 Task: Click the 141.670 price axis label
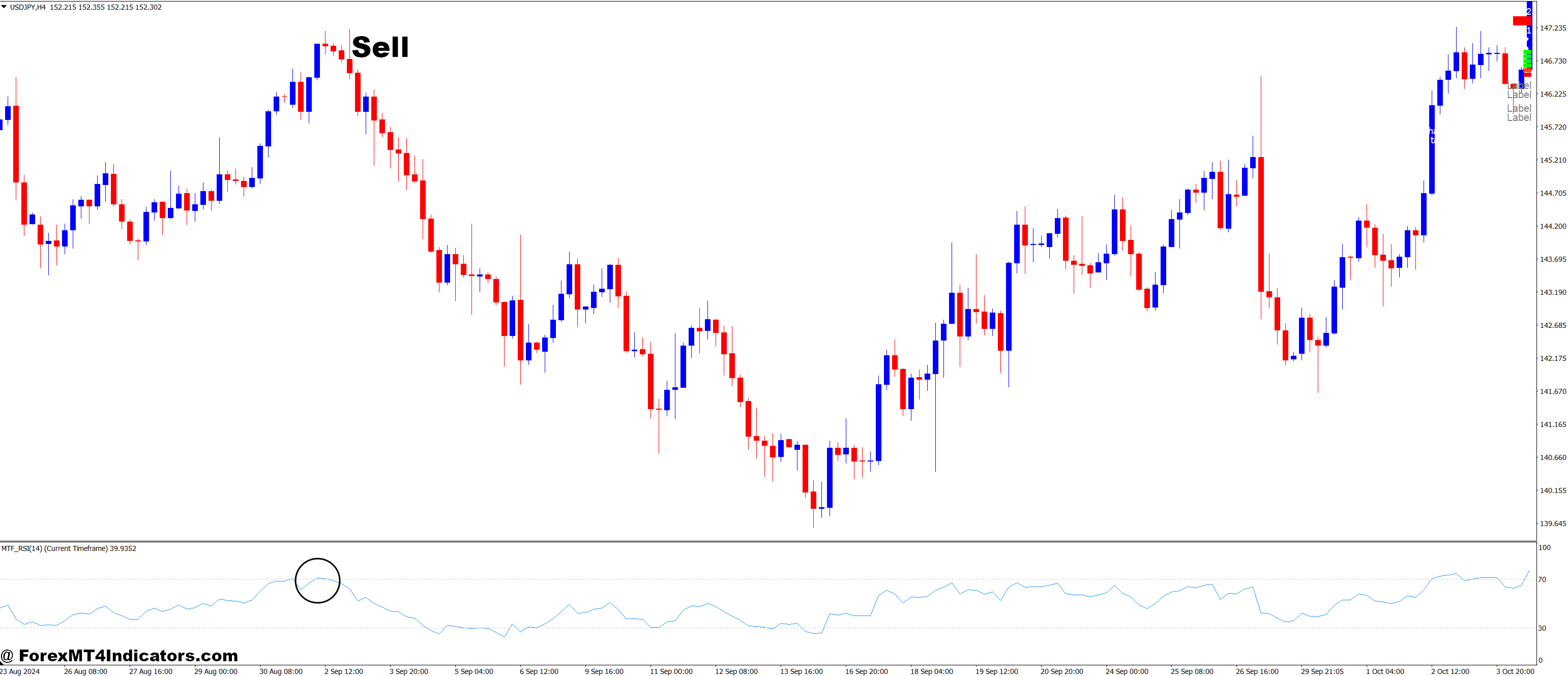coord(1553,391)
